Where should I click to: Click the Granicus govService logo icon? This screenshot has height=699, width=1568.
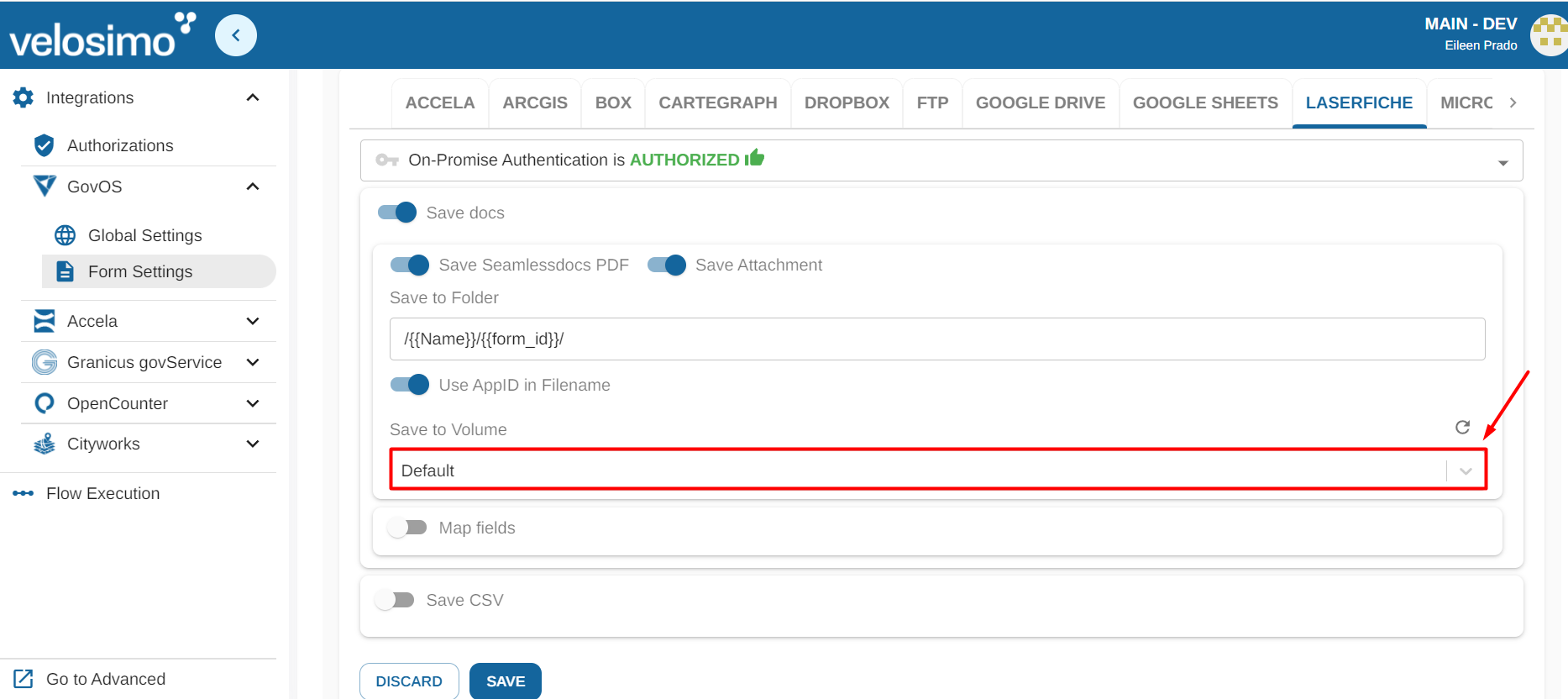(x=45, y=362)
